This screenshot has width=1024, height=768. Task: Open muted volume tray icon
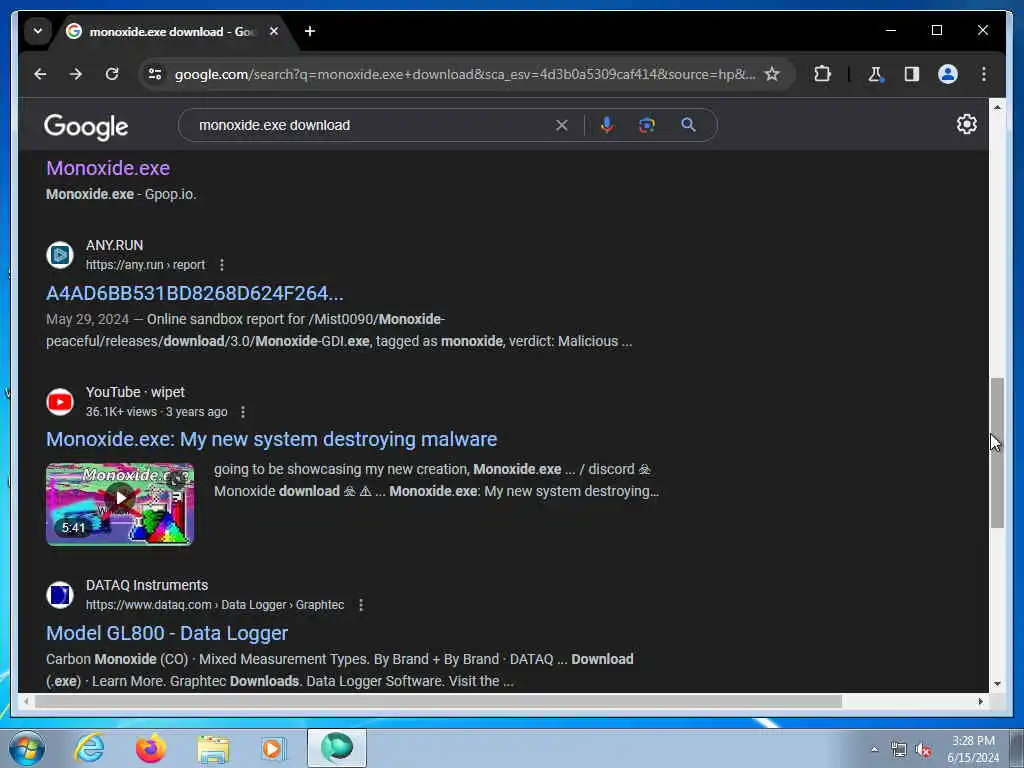(923, 750)
